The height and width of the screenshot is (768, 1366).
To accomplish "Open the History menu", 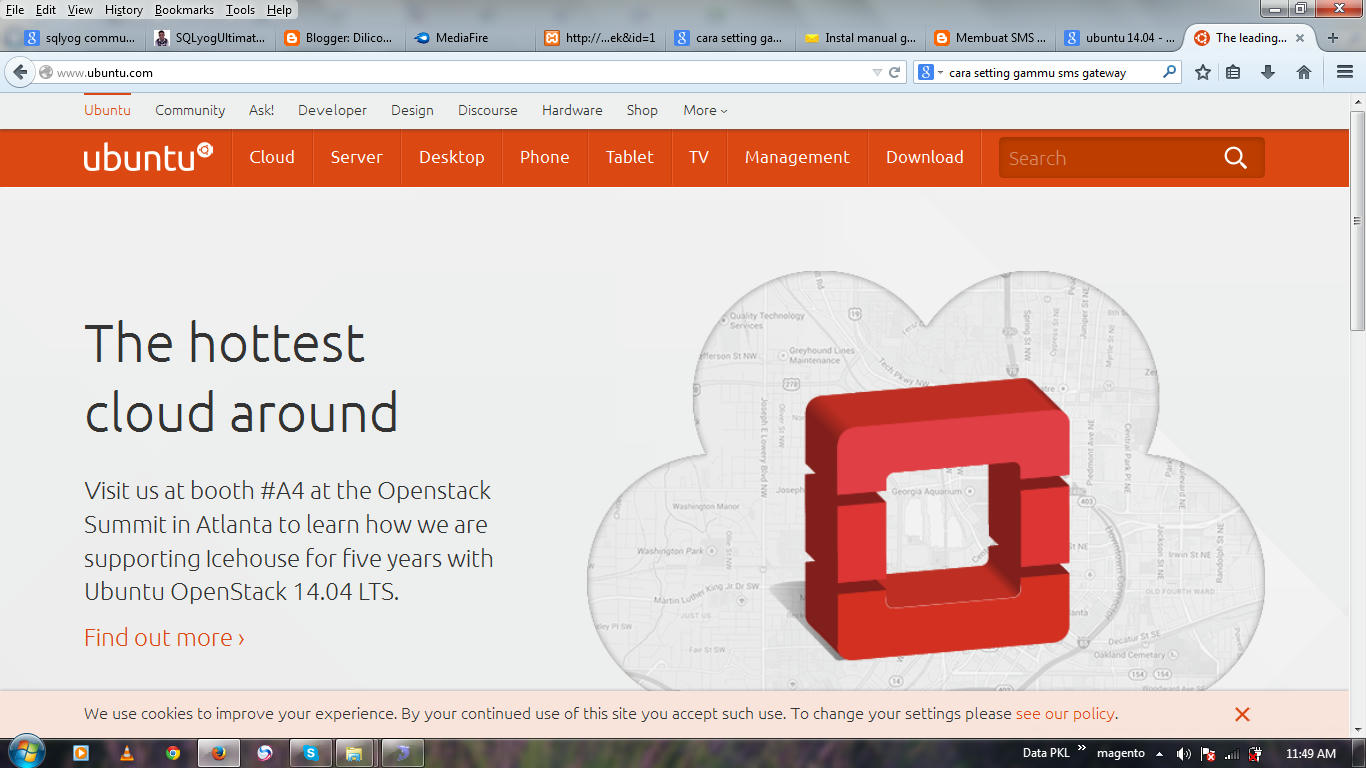I will [x=124, y=10].
